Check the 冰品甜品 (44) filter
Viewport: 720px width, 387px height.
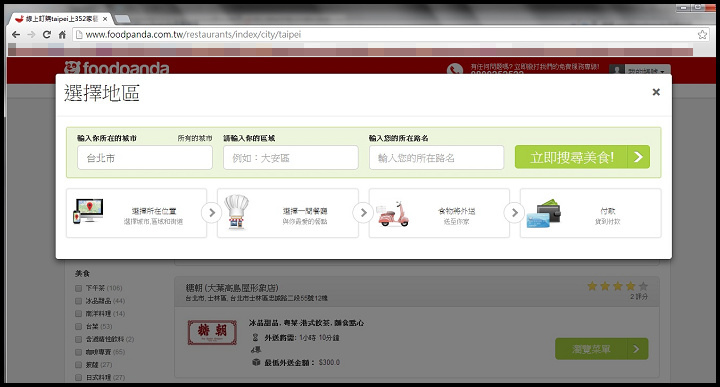(78, 301)
